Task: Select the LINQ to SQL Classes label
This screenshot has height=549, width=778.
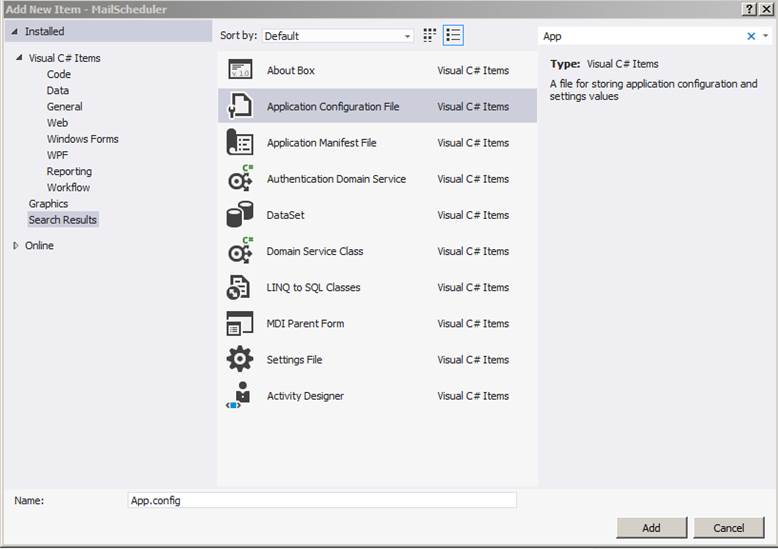Action: click(x=313, y=287)
